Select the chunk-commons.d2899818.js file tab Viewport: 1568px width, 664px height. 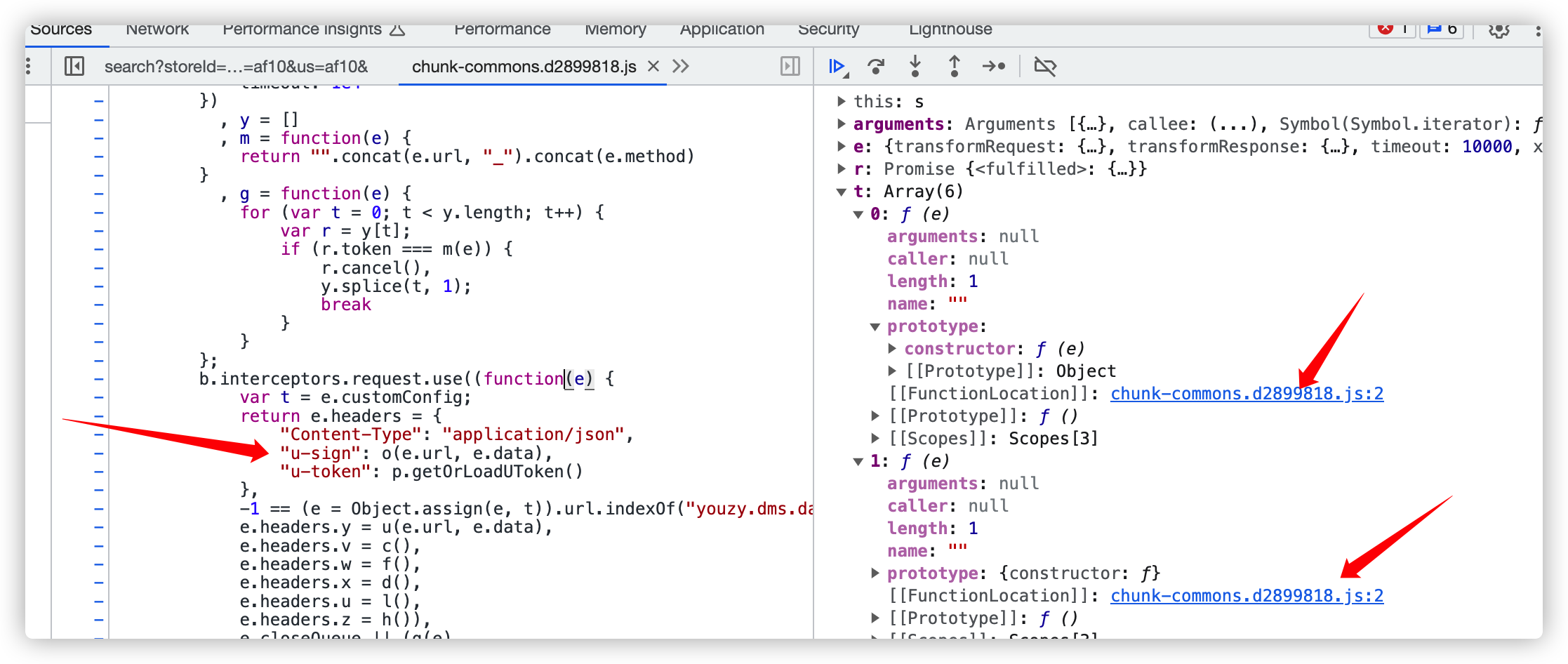click(524, 67)
